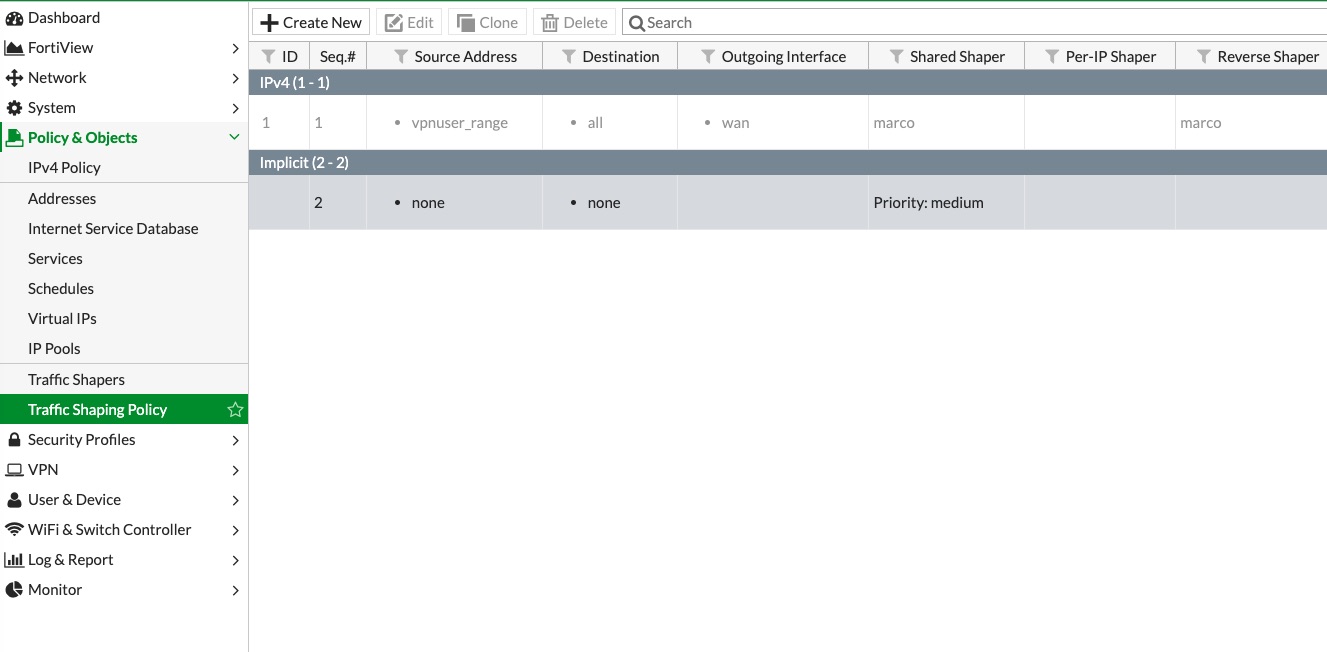This screenshot has height=652, width=1327.
Task: Click the Per-IP Shaper column filter icon
Action: pyautogui.click(x=1052, y=57)
